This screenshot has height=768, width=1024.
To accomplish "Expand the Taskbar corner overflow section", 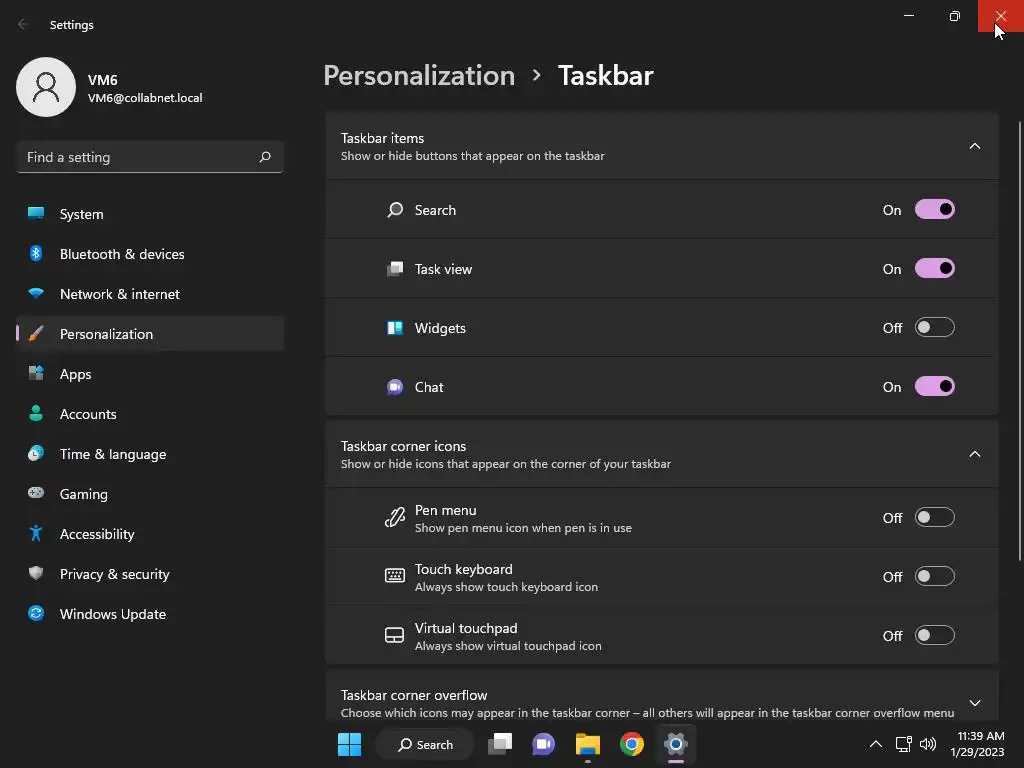I will click(x=974, y=703).
